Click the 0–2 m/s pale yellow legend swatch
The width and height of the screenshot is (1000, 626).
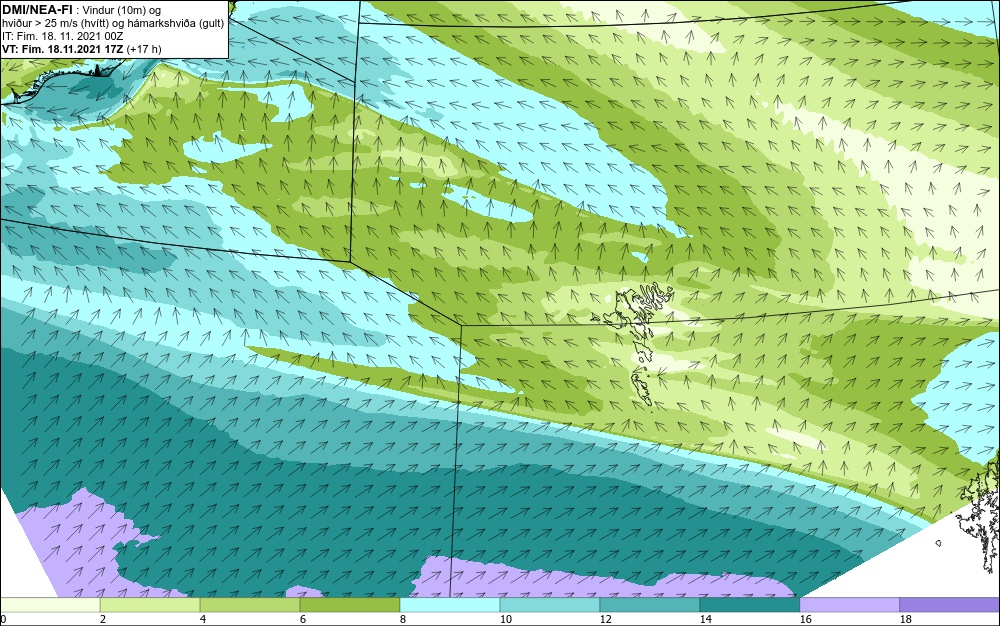click(50, 605)
